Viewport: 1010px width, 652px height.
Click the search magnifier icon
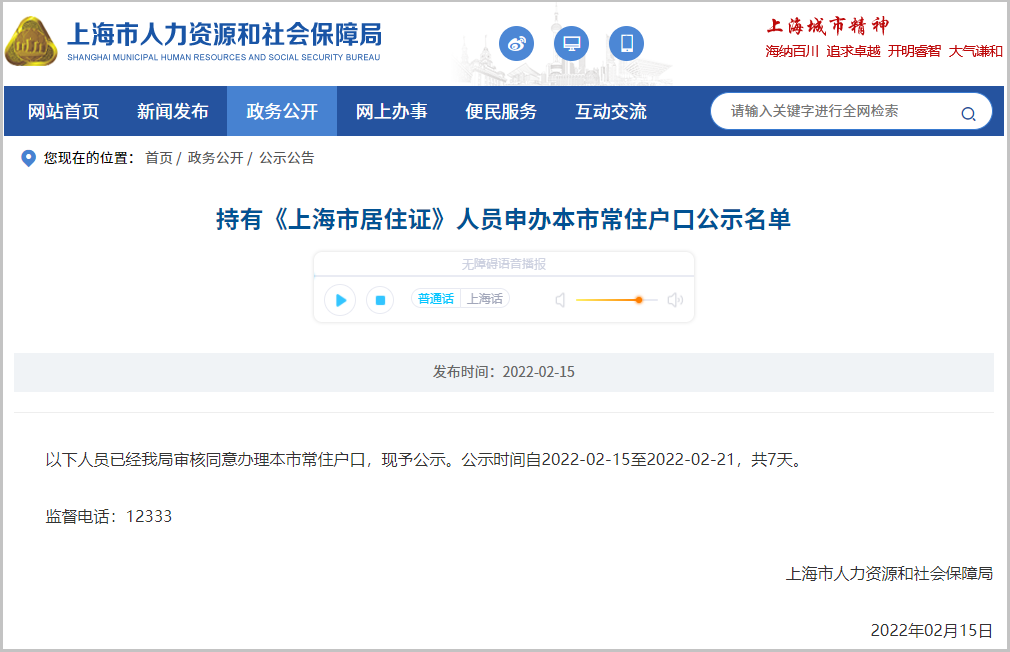968,114
